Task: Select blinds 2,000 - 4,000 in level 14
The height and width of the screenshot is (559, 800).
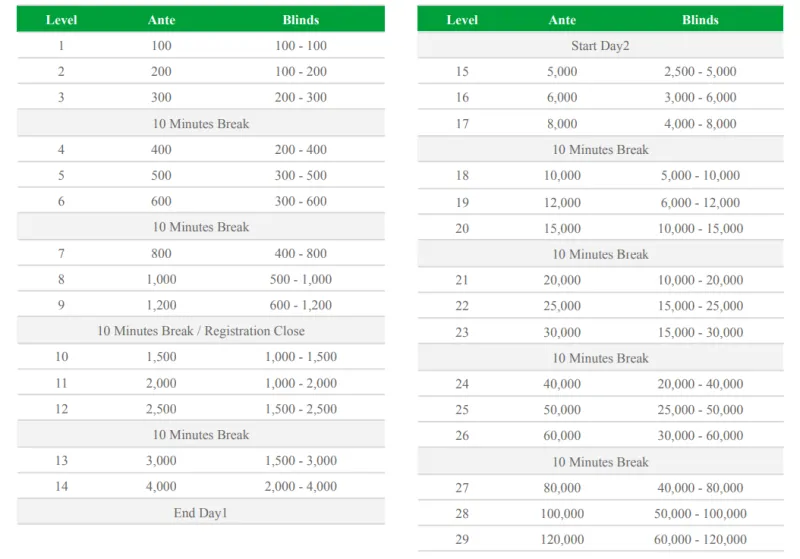Action: tap(301, 486)
